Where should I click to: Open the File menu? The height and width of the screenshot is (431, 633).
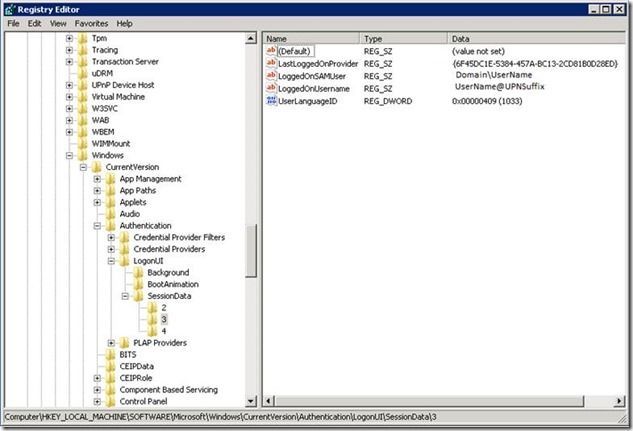point(13,23)
